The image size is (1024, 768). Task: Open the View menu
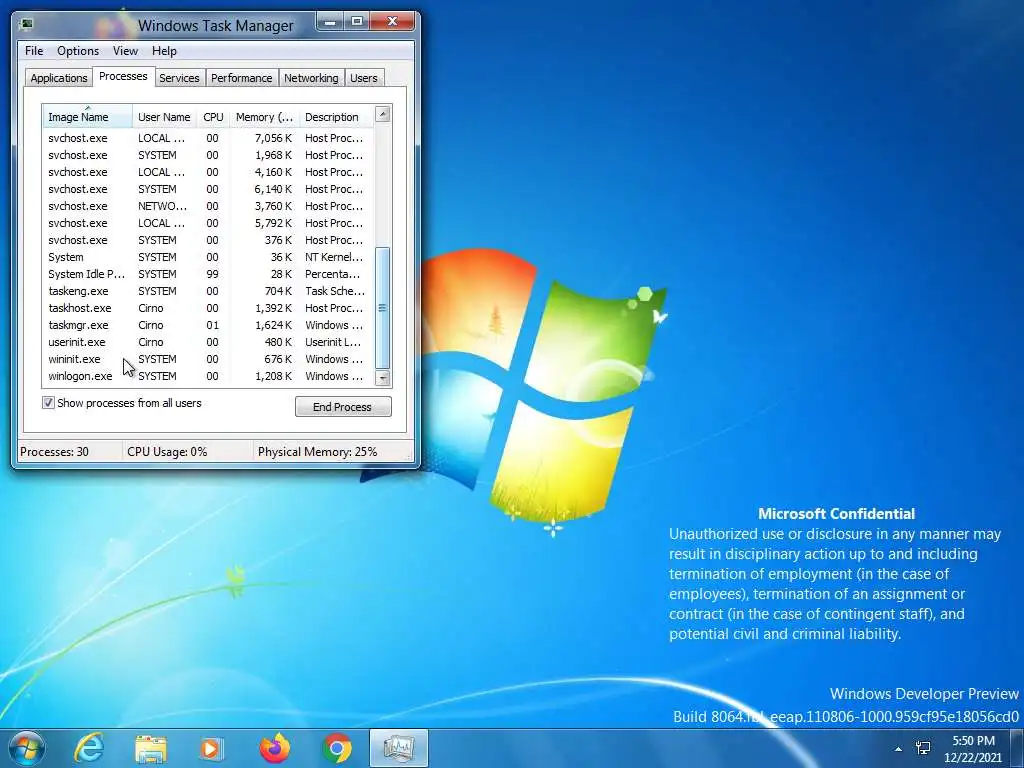(x=125, y=51)
